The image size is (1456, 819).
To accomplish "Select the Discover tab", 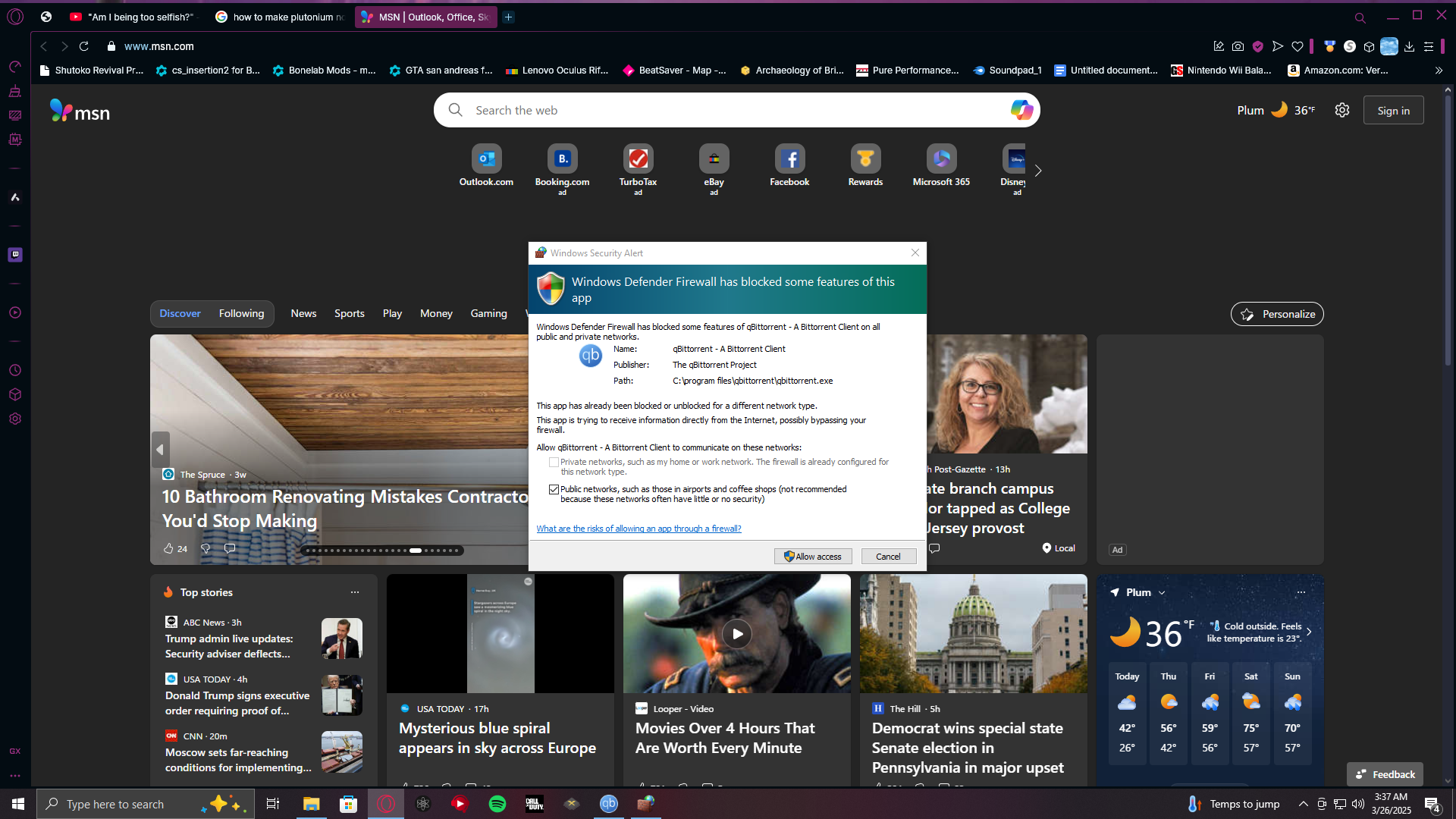I will coord(180,313).
